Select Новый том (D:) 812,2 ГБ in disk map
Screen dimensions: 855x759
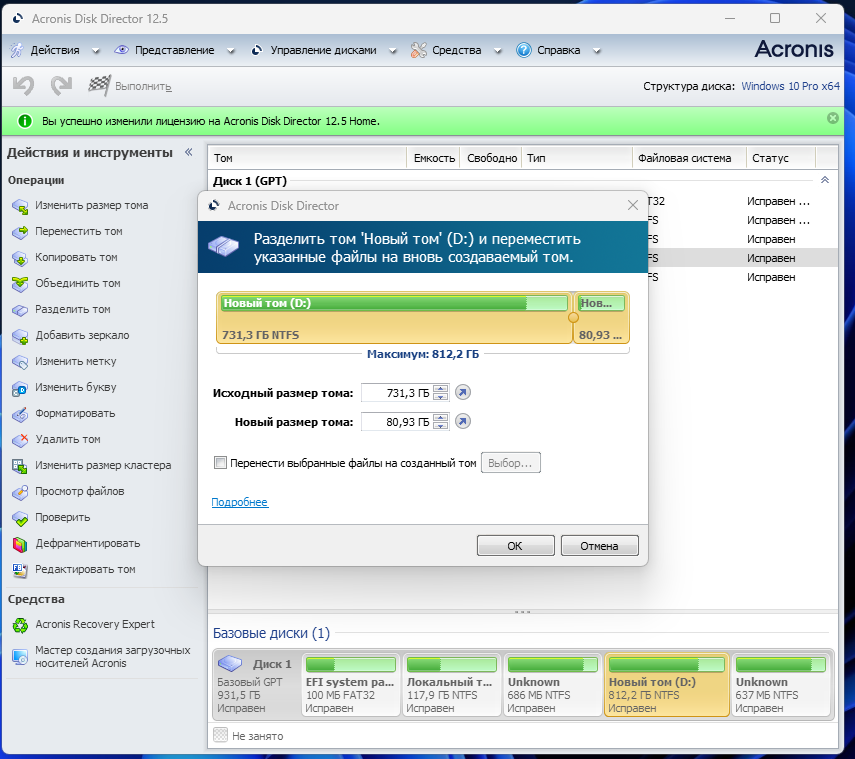tap(666, 685)
